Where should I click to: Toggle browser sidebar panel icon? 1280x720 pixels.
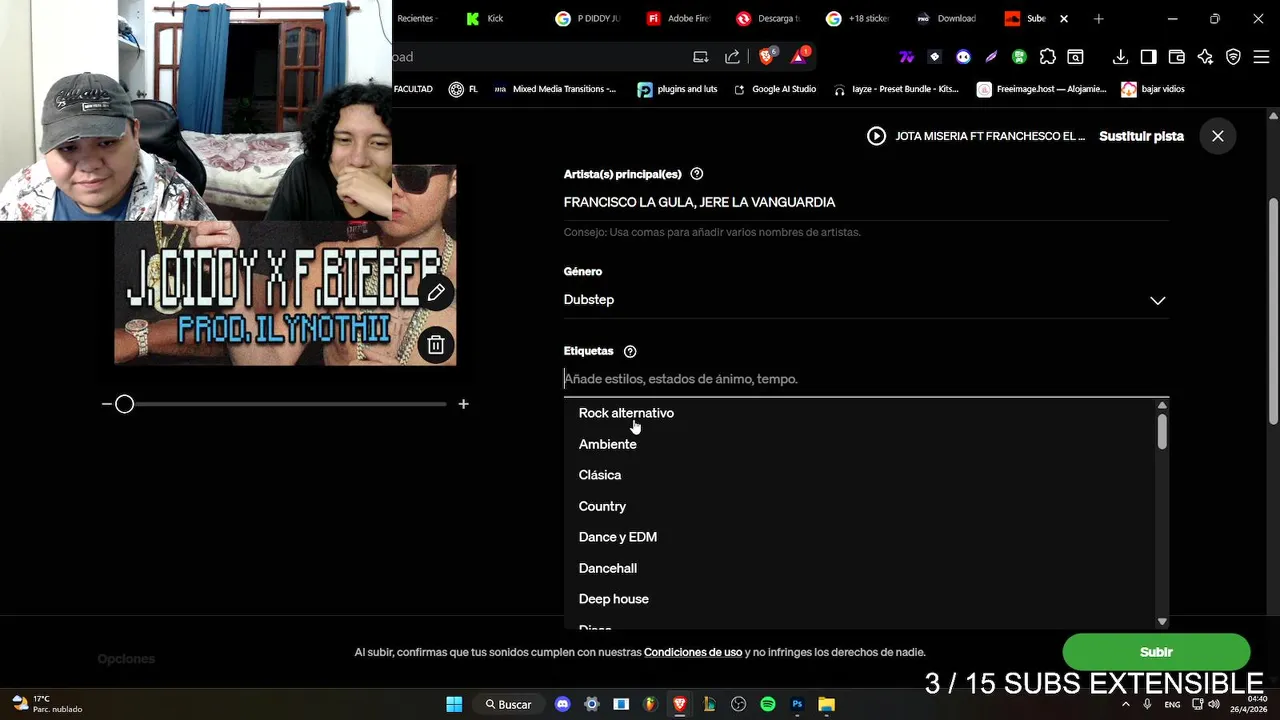[x=1148, y=57]
